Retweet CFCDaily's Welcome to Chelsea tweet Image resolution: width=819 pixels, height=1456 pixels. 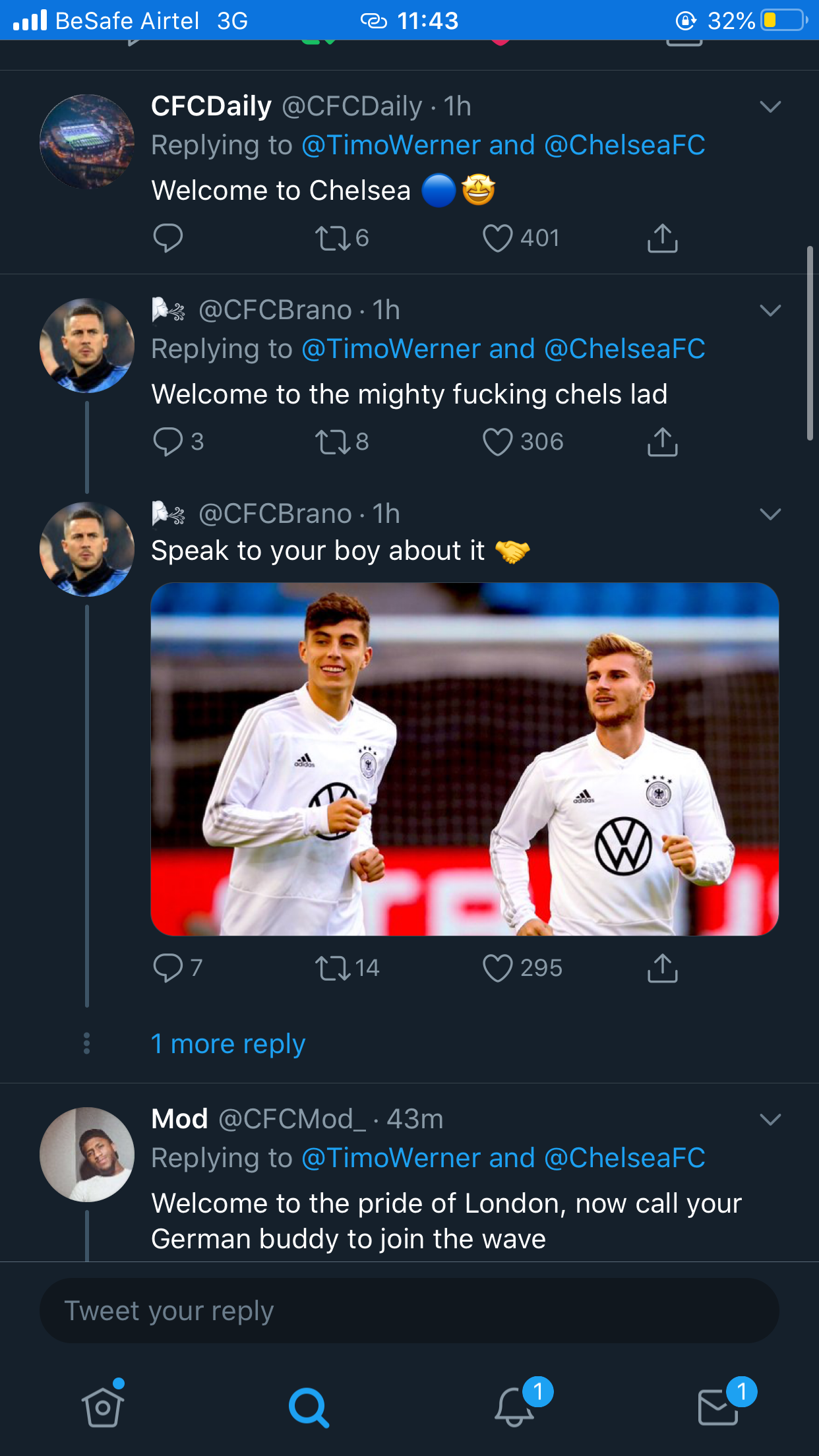point(333,238)
